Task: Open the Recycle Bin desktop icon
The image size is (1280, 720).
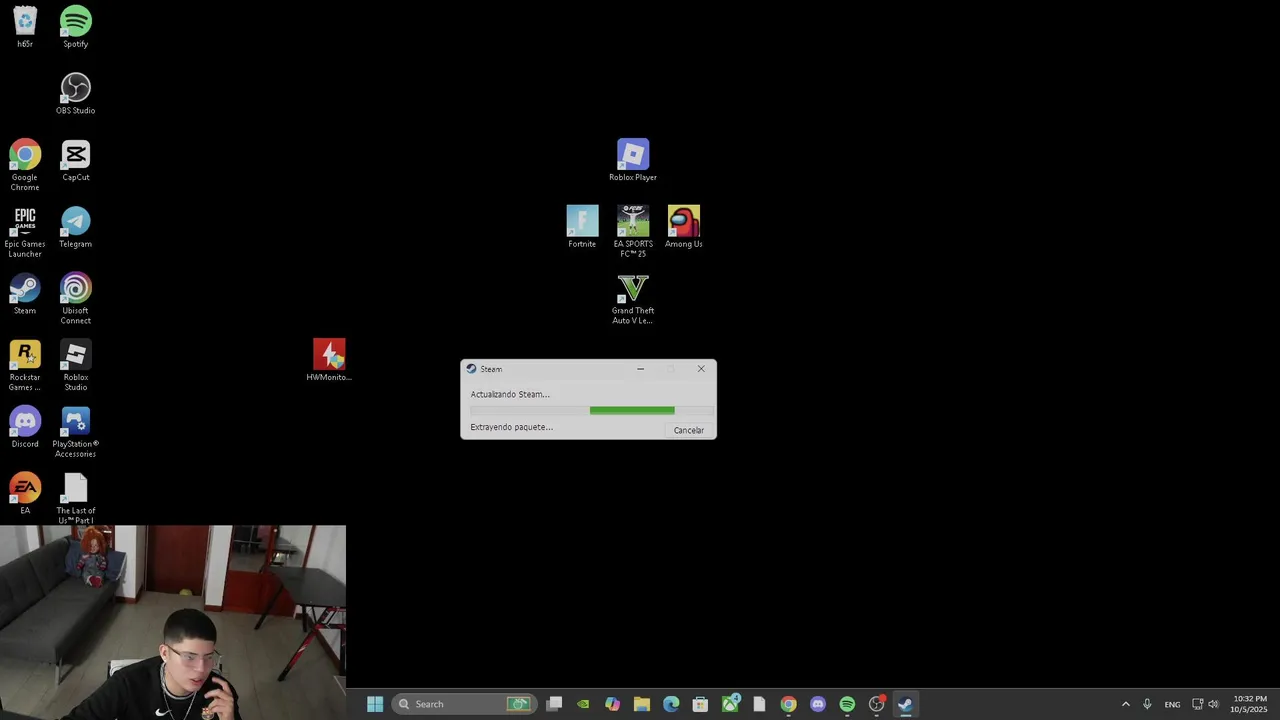Action: [25, 27]
